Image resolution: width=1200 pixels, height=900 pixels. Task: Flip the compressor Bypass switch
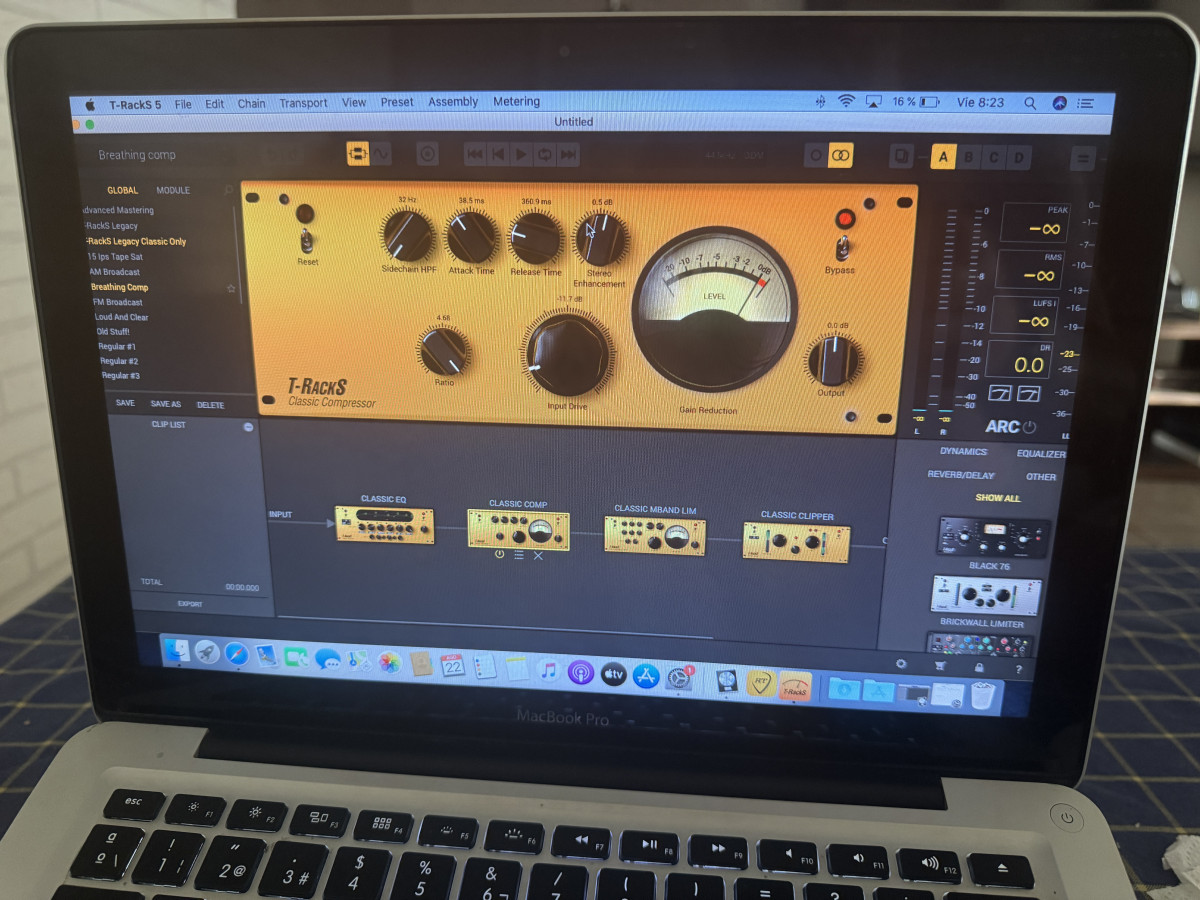[844, 246]
